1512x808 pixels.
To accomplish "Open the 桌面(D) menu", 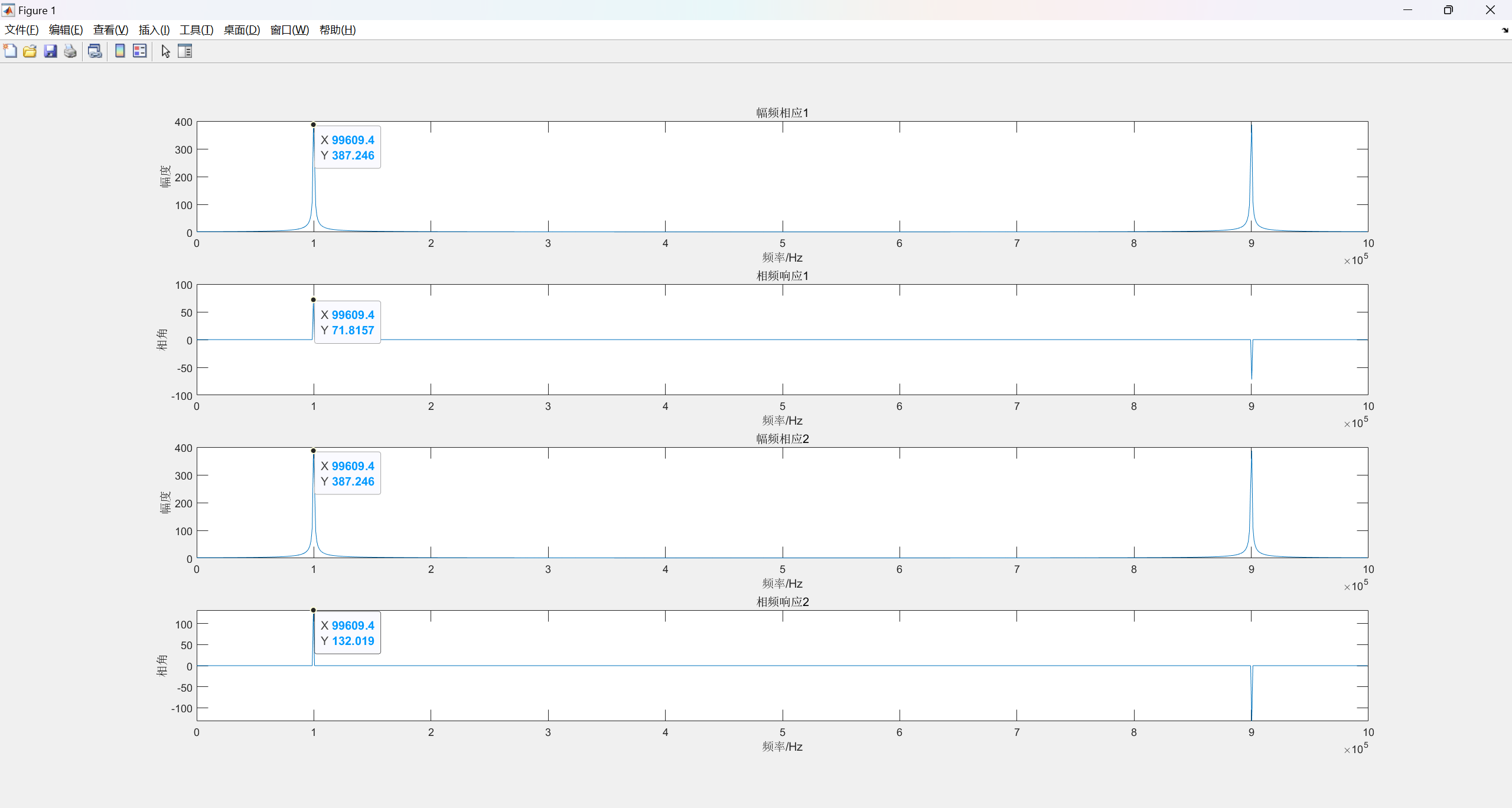I will [242, 30].
